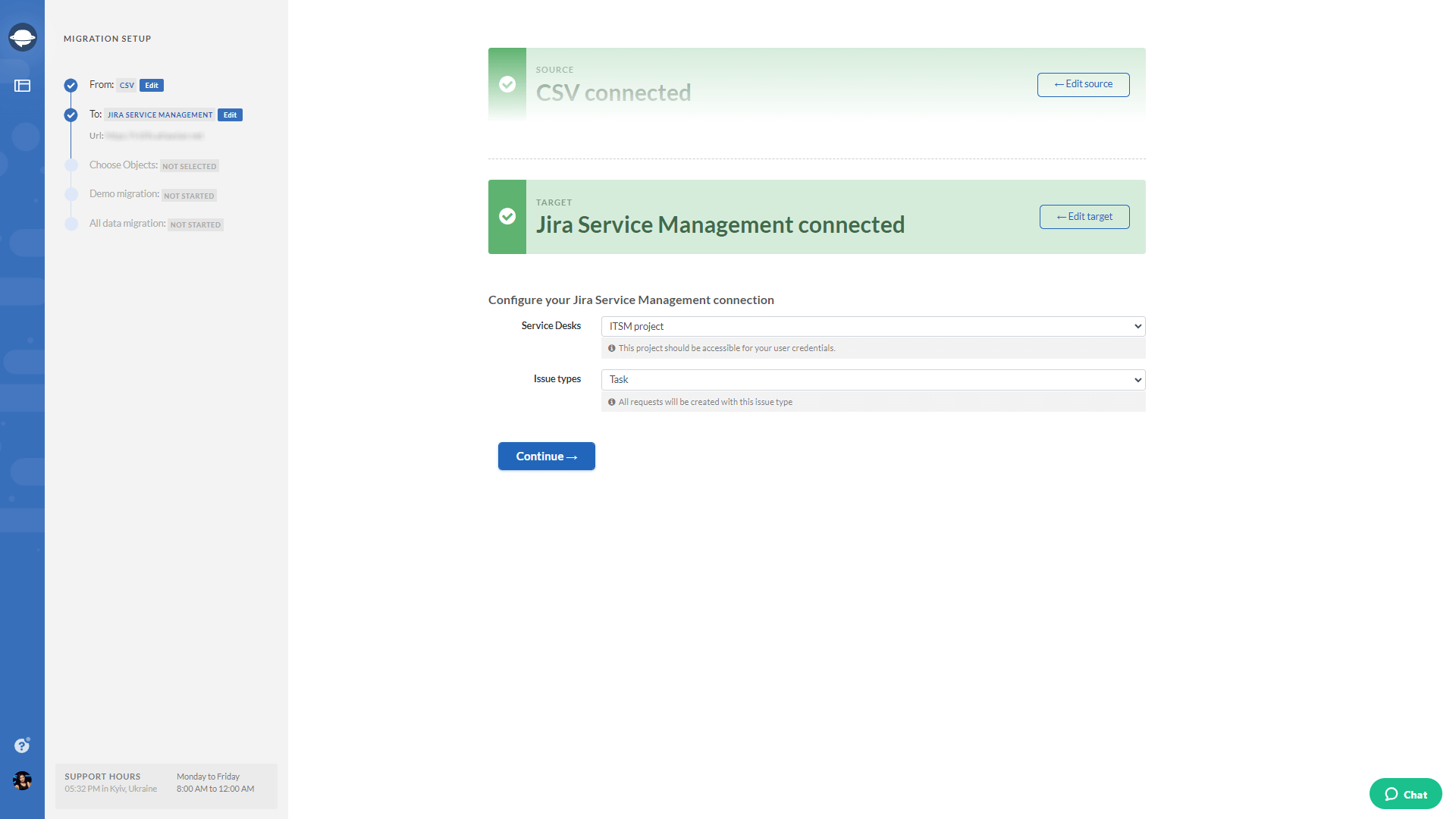Click the hint about requests issue type
Screen dimensions: 1456x819
coord(705,403)
